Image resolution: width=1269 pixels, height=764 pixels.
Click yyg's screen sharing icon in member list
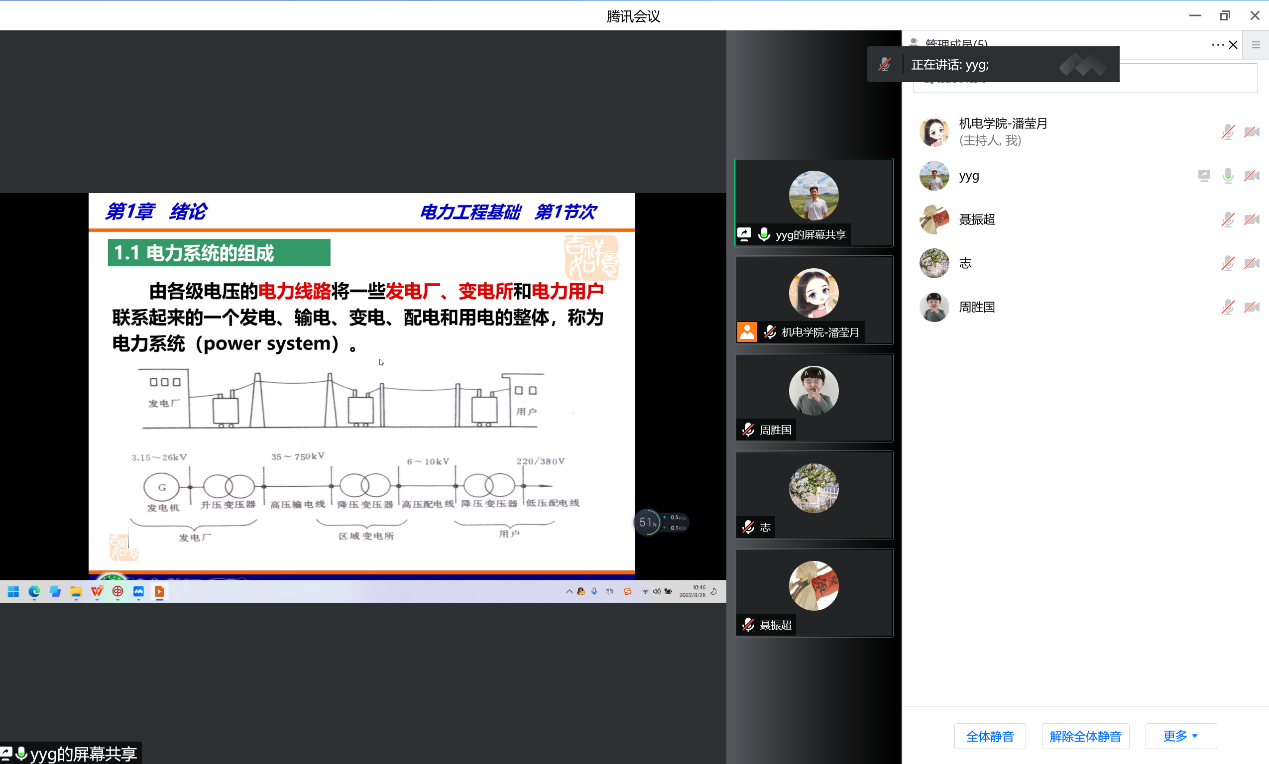tap(1204, 176)
